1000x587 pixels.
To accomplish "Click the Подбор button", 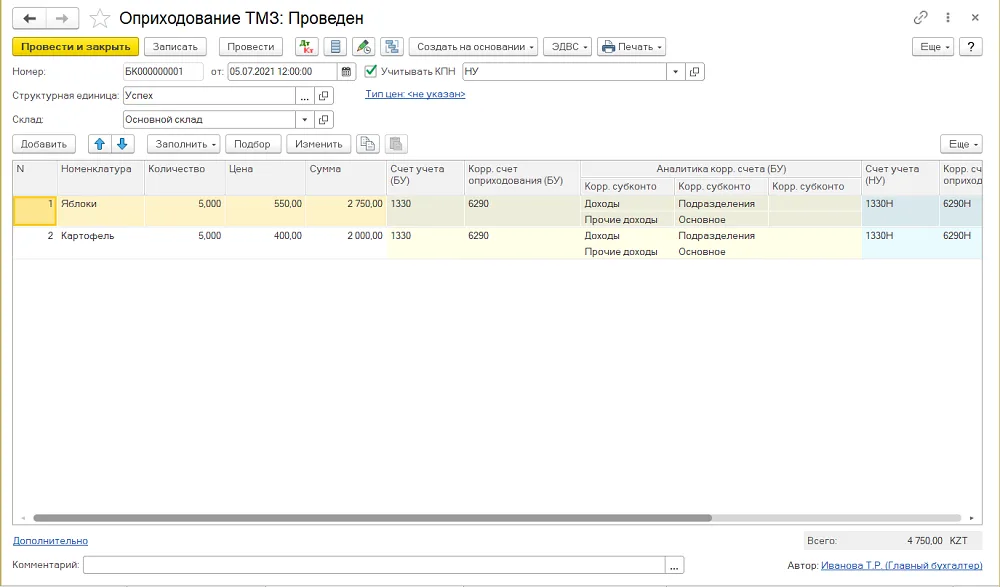I will click(x=252, y=144).
